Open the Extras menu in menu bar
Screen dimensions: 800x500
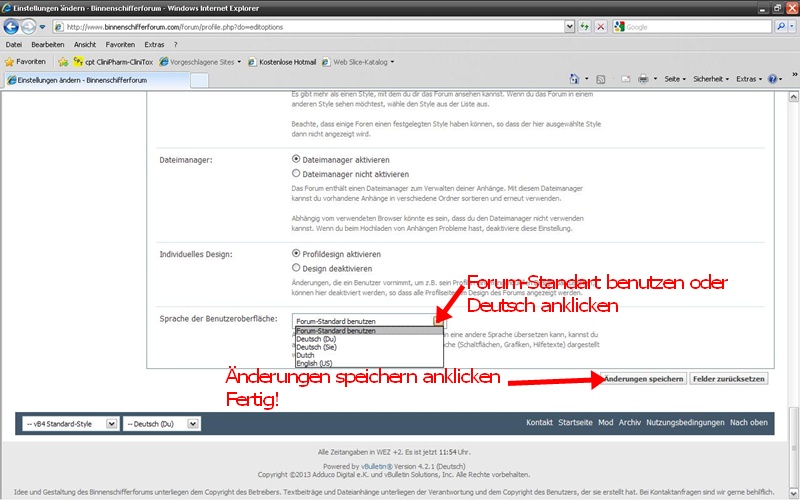click(154, 45)
